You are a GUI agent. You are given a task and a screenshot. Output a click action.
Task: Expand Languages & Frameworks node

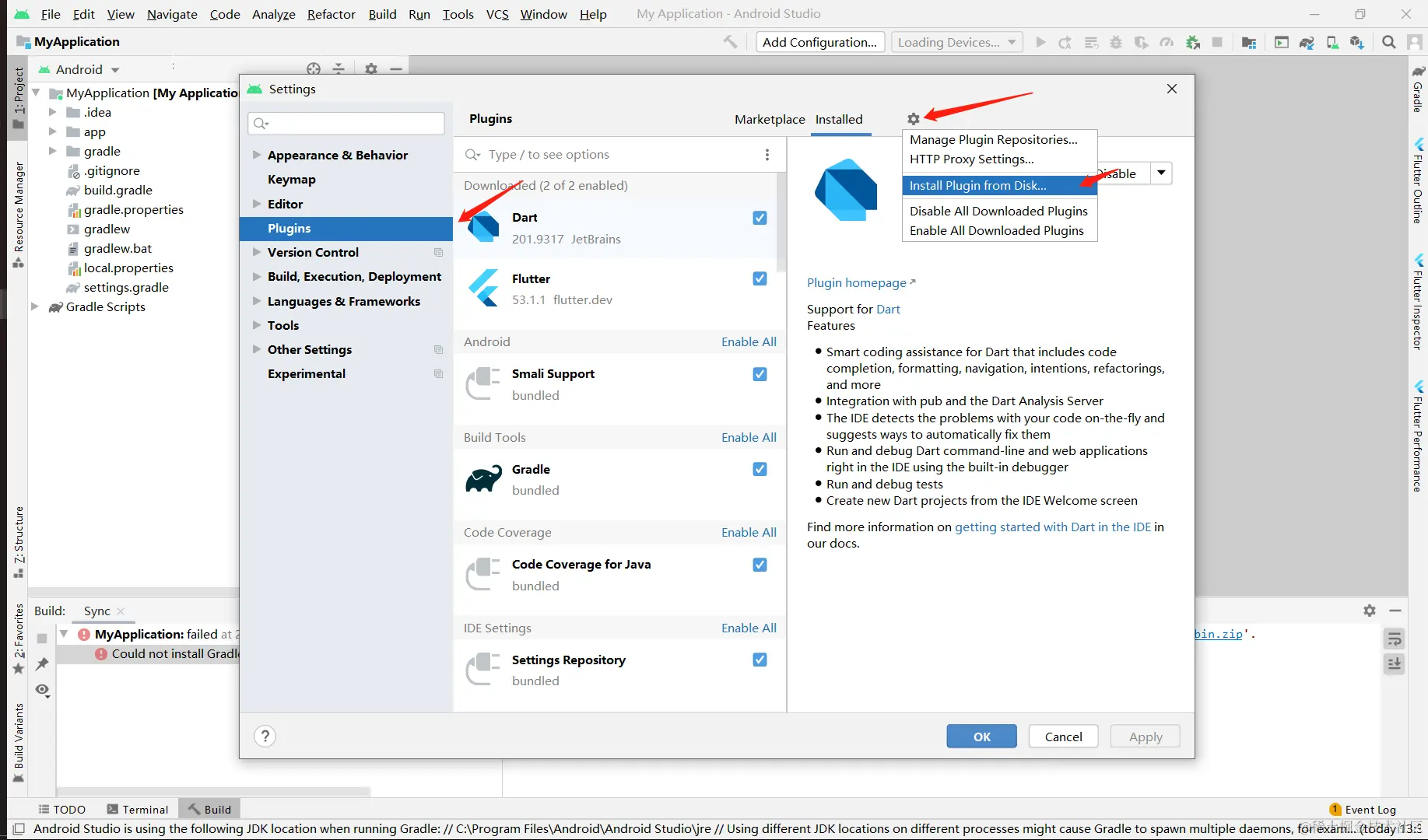(x=257, y=301)
